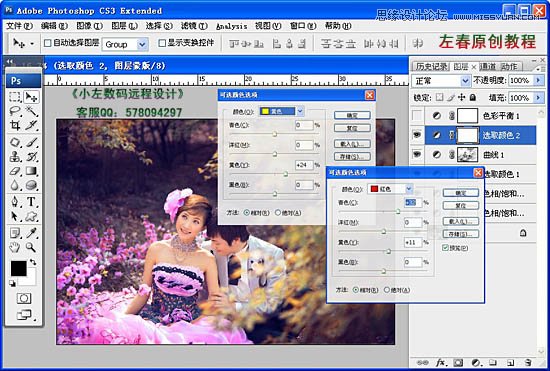The height and width of the screenshot is (371, 550).
Task: Show the 色彩平衡 1 layer
Action: point(417,116)
